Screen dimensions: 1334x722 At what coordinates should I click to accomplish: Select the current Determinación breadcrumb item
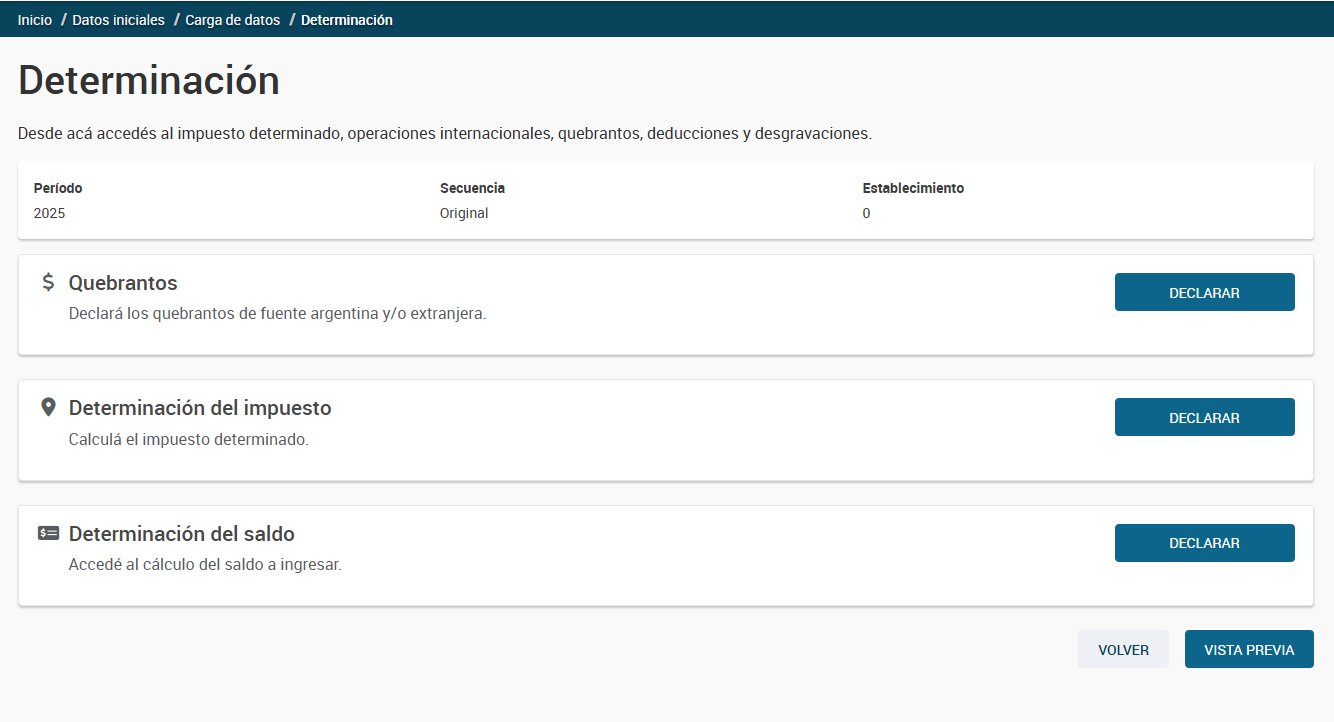[346, 20]
